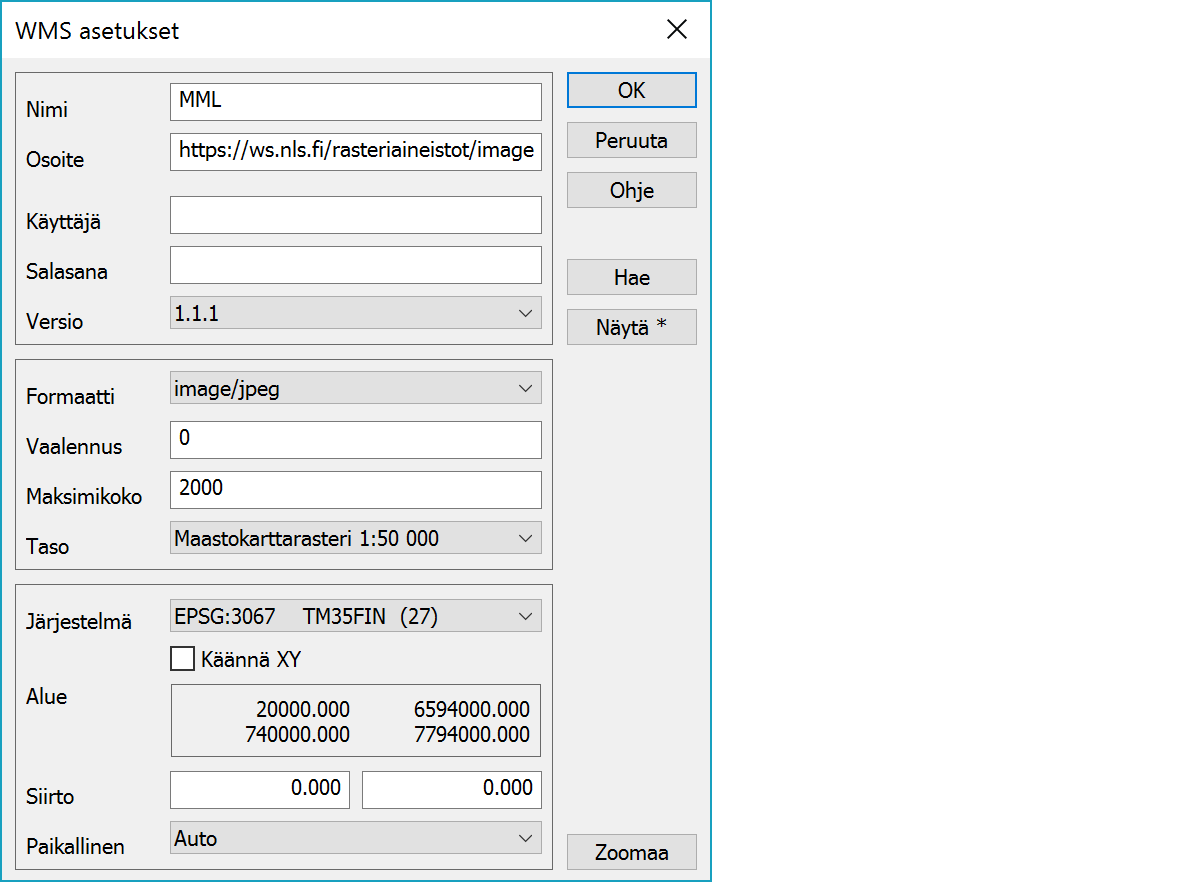Select the Salasana password field

(x=355, y=265)
